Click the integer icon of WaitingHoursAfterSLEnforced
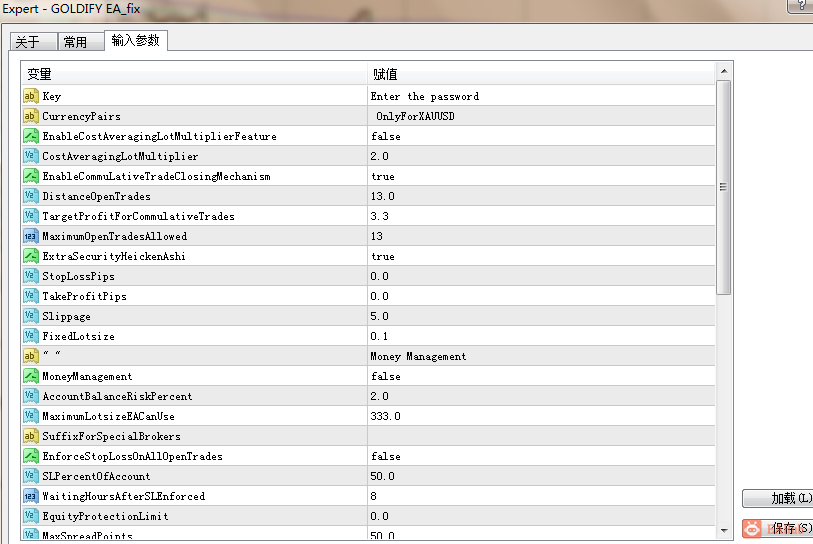Viewport: 813px width, 544px height. 31,496
